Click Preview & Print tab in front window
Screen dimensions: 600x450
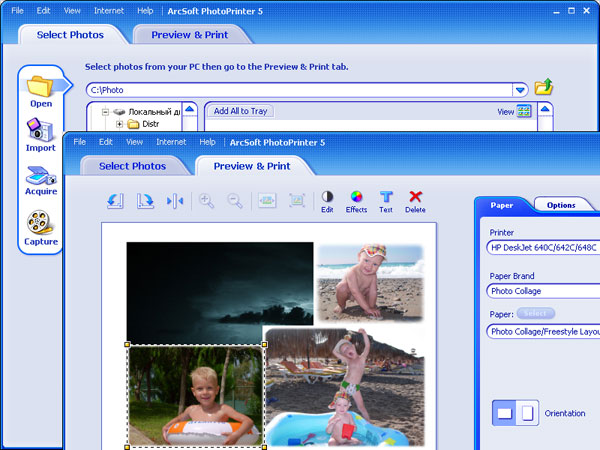pos(252,166)
